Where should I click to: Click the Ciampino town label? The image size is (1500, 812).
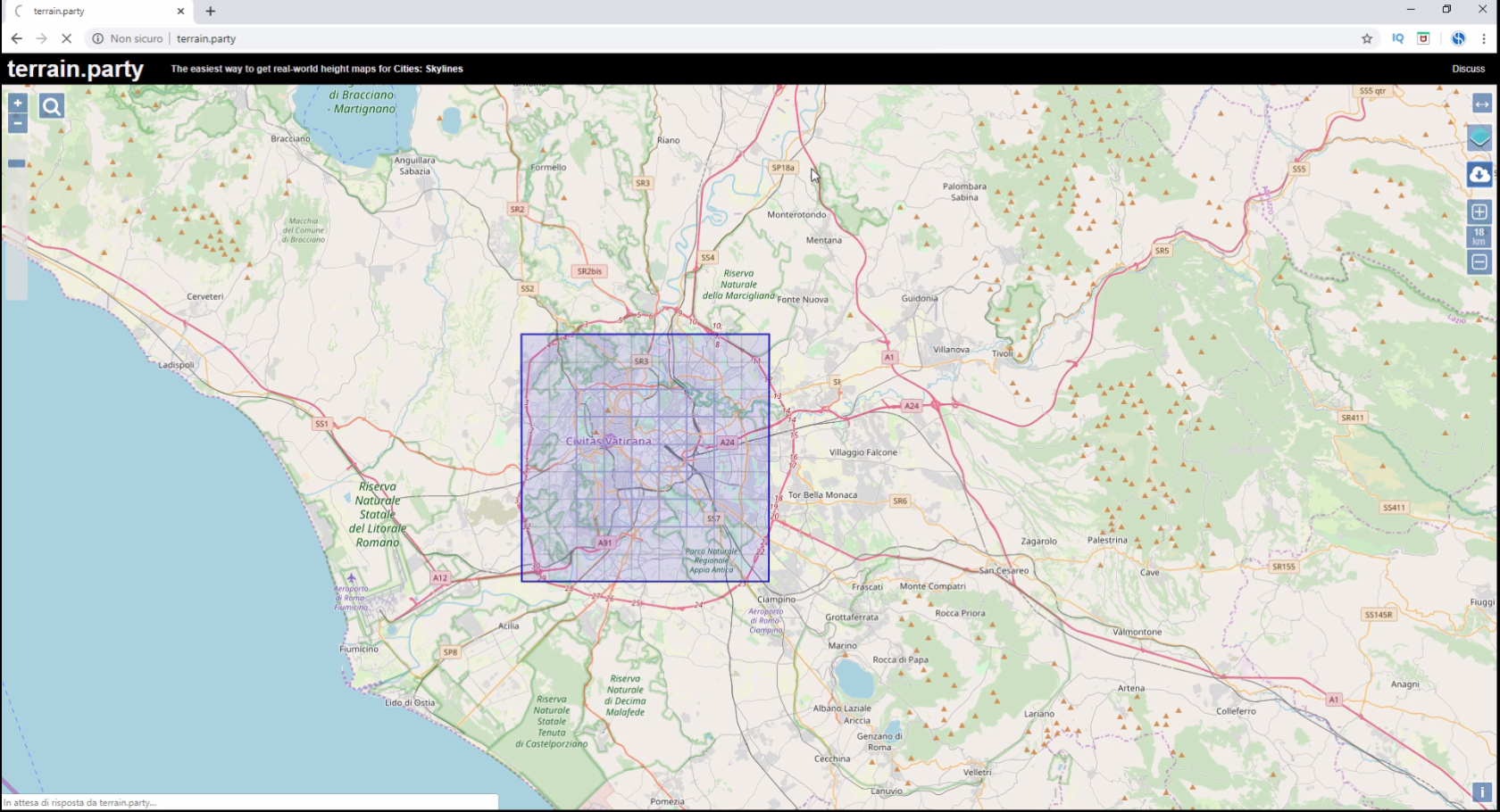point(776,600)
